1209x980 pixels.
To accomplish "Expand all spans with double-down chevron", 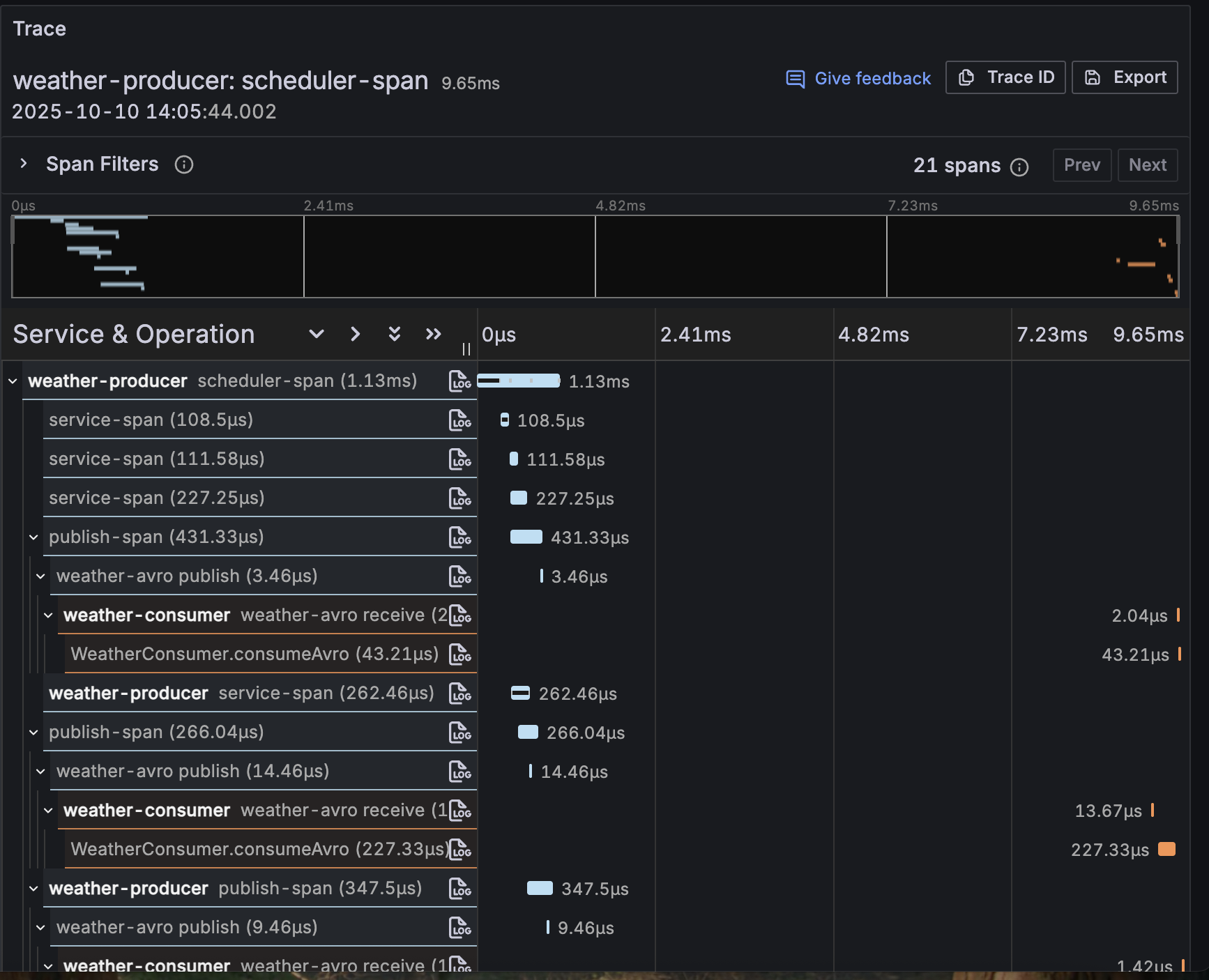I will point(395,334).
